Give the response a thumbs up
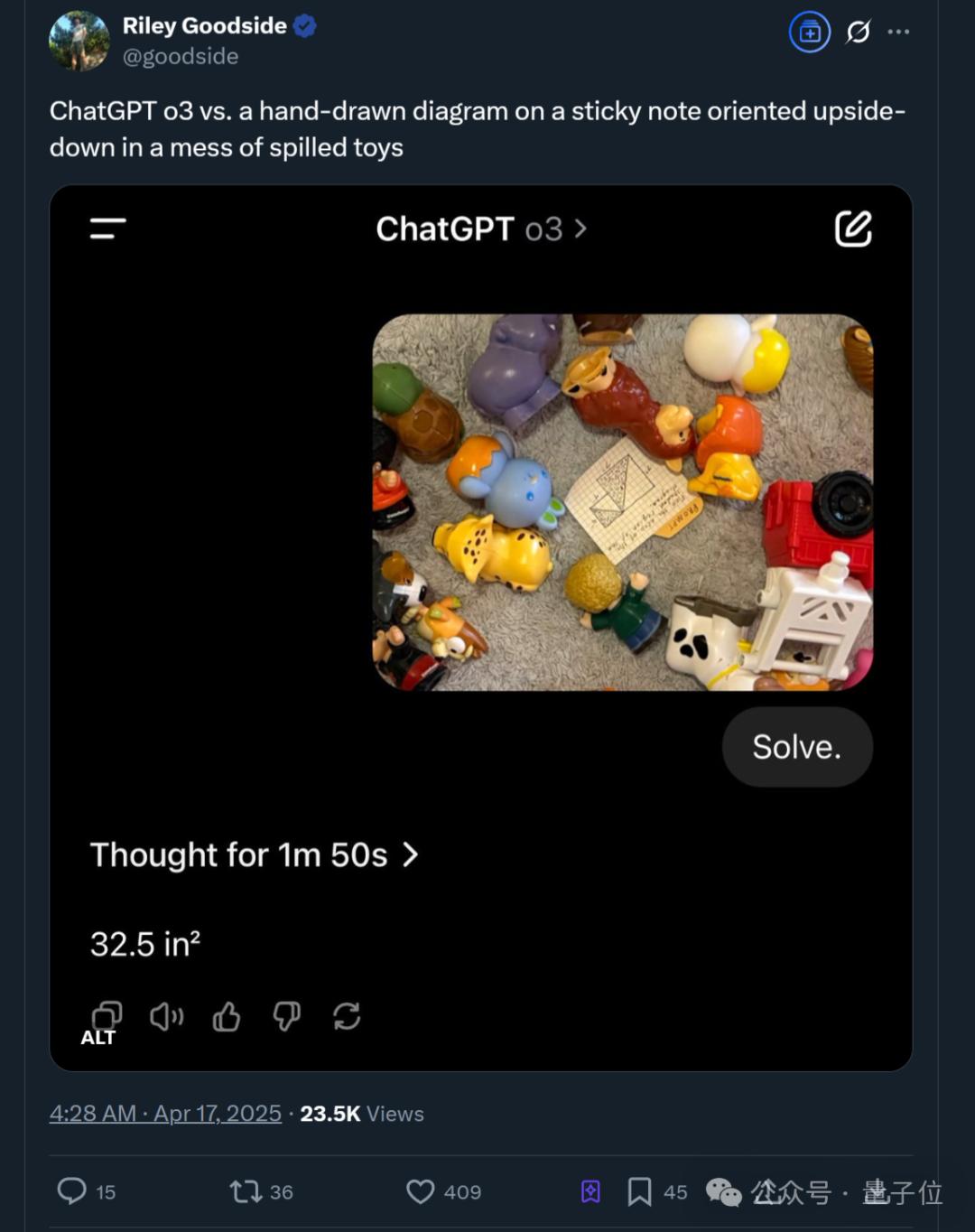This screenshot has width=975, height=1232. pyautogui.click(x=227, y=1016)
